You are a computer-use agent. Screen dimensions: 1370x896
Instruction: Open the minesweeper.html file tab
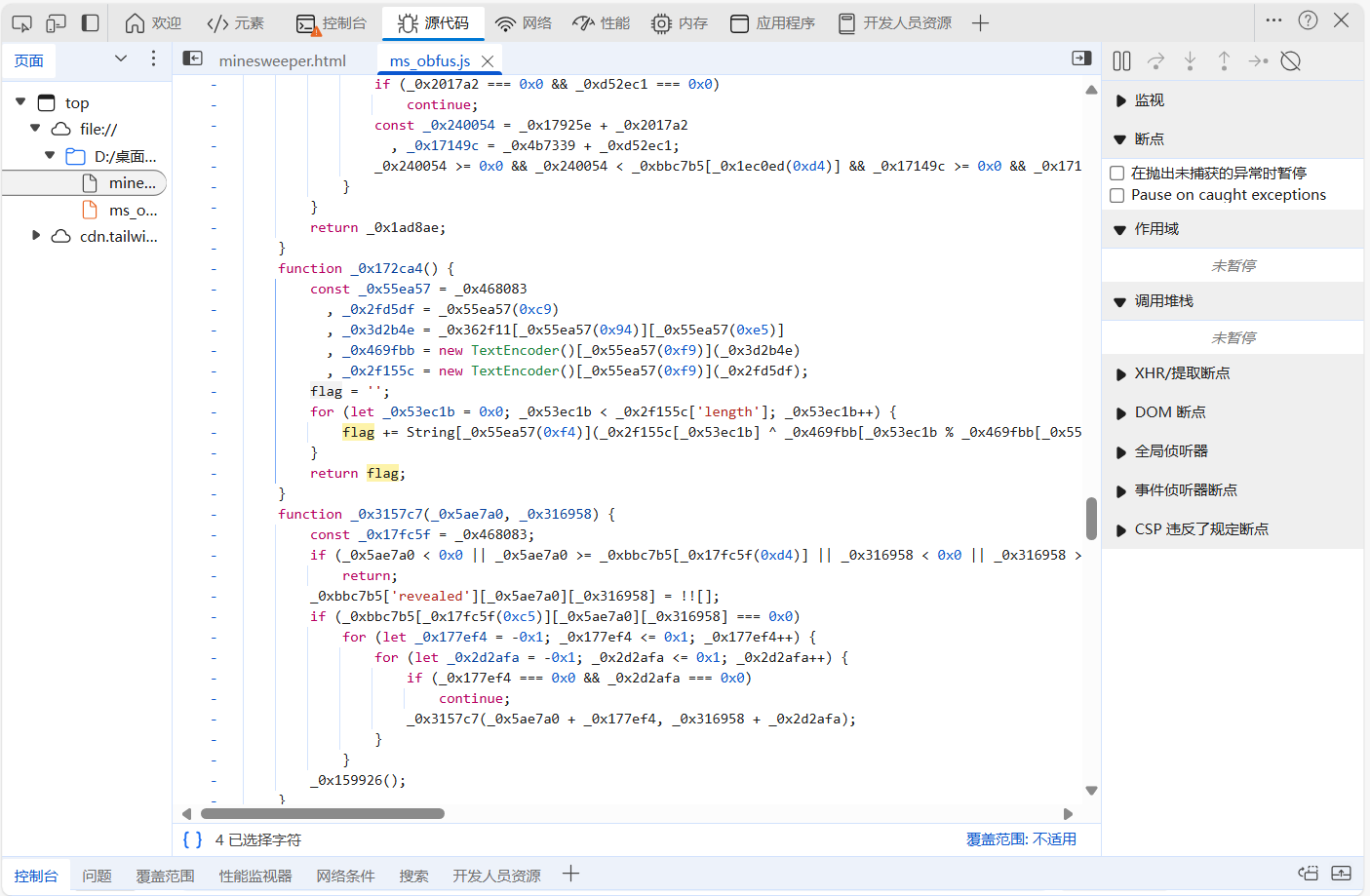pos(282,60)
